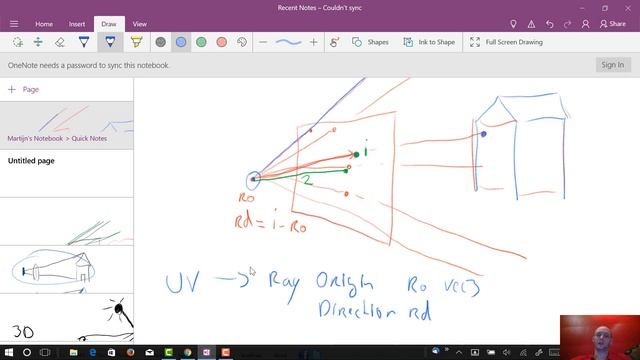Start Full Screen Drawing mode

coord(506,42)
